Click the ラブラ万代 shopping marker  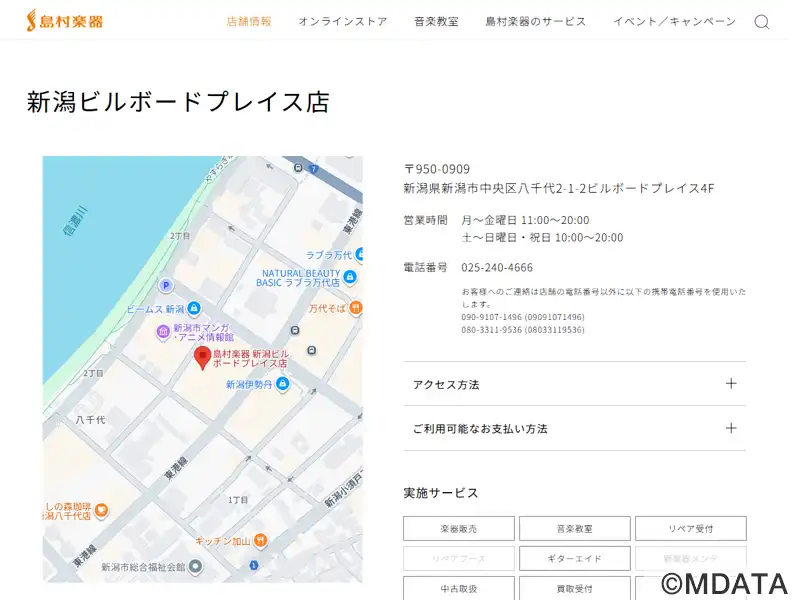click(359, 254)
